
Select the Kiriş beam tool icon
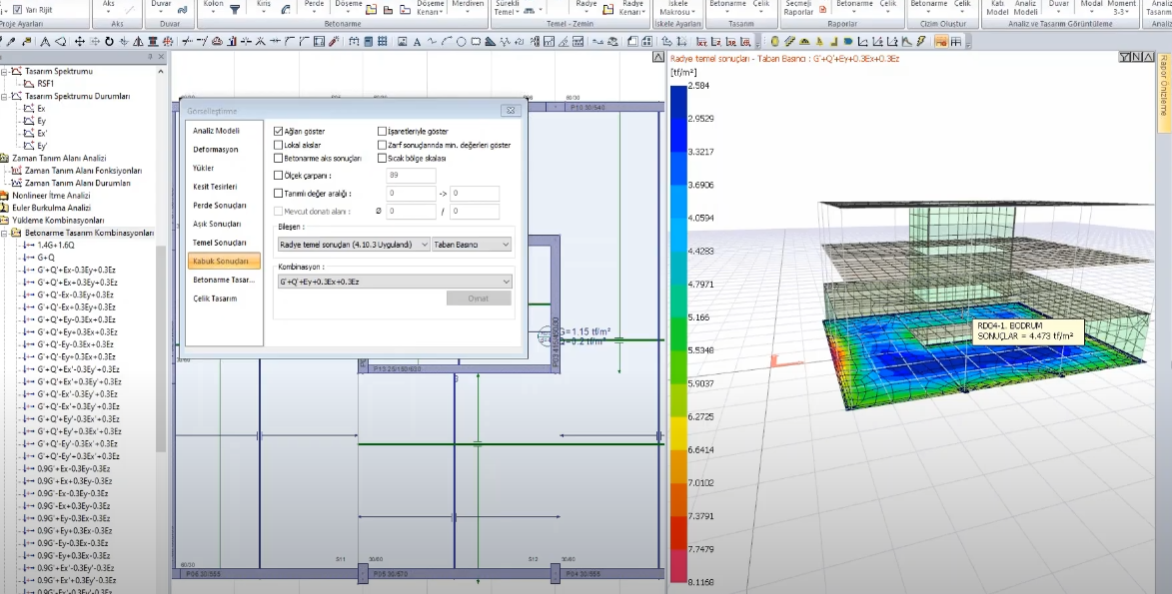click(x=286, y=9)
